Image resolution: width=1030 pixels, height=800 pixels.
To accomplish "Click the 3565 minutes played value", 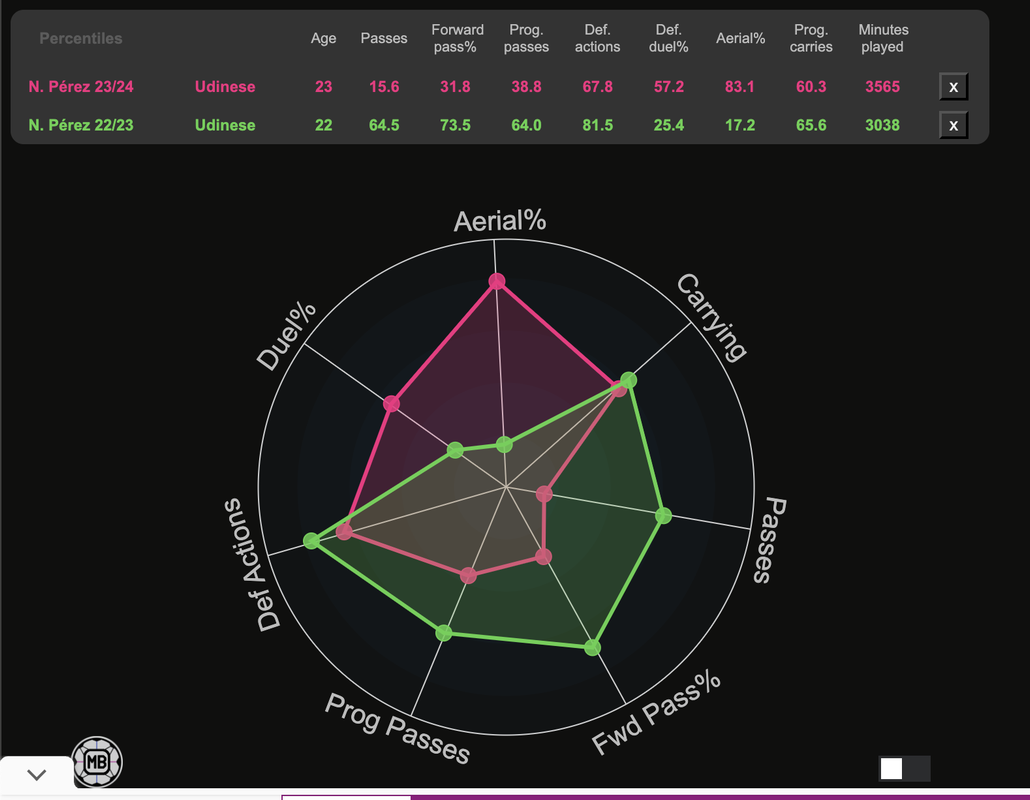I will 882,87.
